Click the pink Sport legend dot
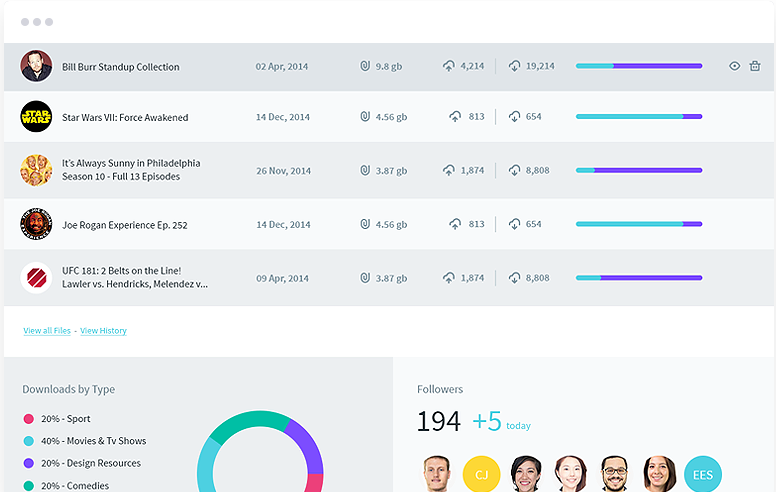The height and width of the screenshot is (493, 776). click(28, 419)
